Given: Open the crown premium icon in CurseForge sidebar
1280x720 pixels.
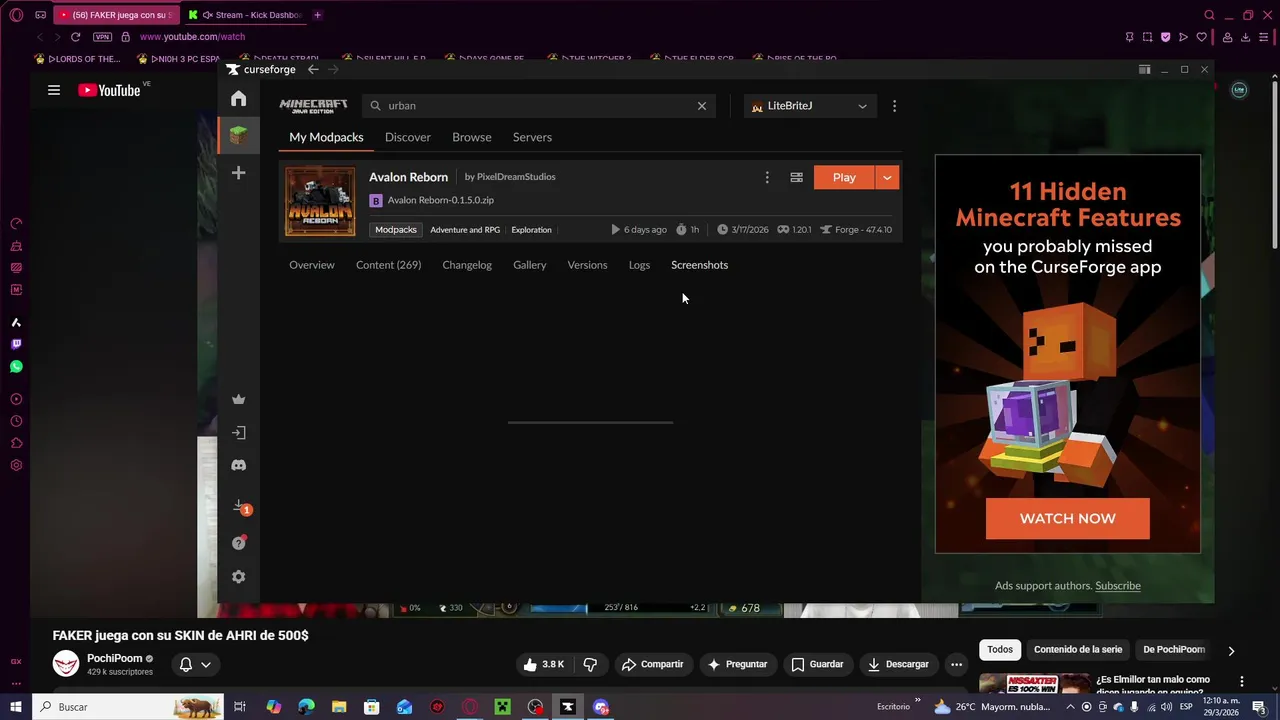Looking at the screenshot, I should (238, 399).
